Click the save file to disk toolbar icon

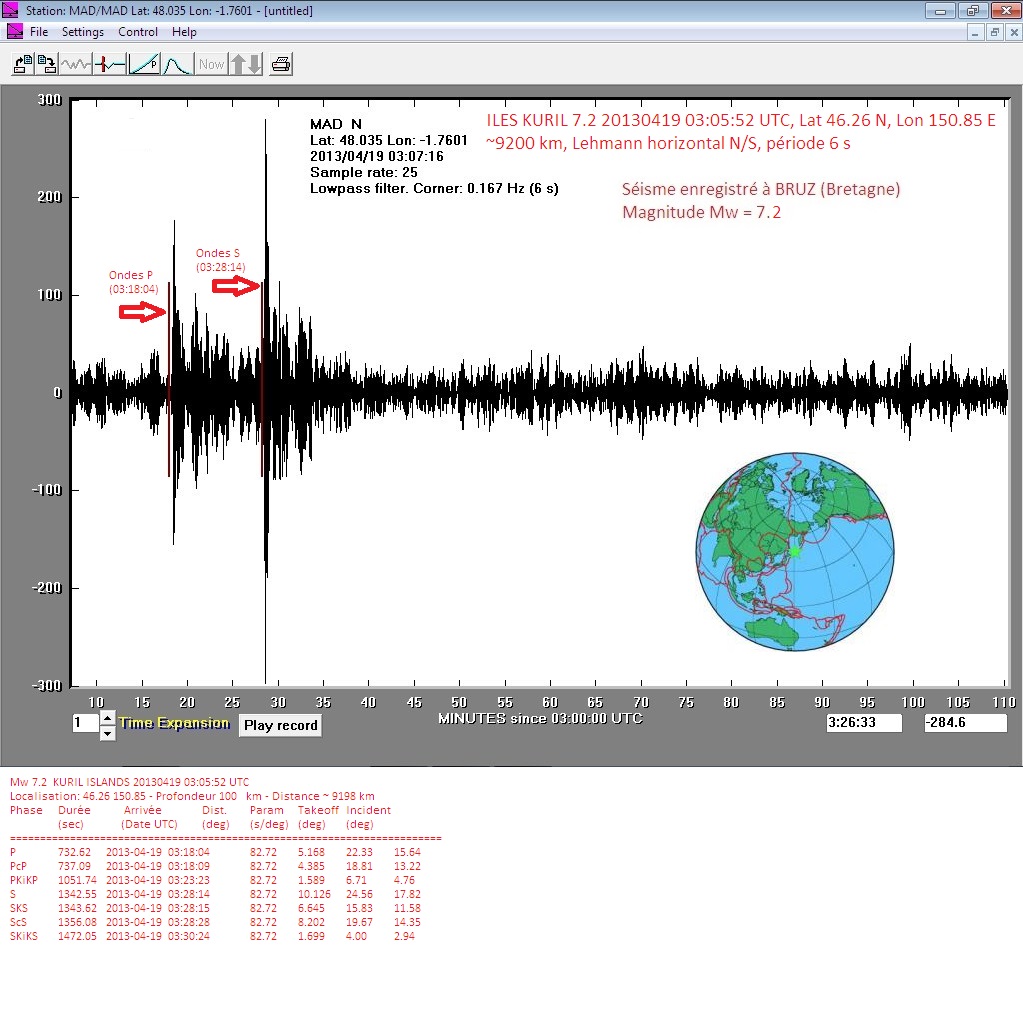click(47, 65)
